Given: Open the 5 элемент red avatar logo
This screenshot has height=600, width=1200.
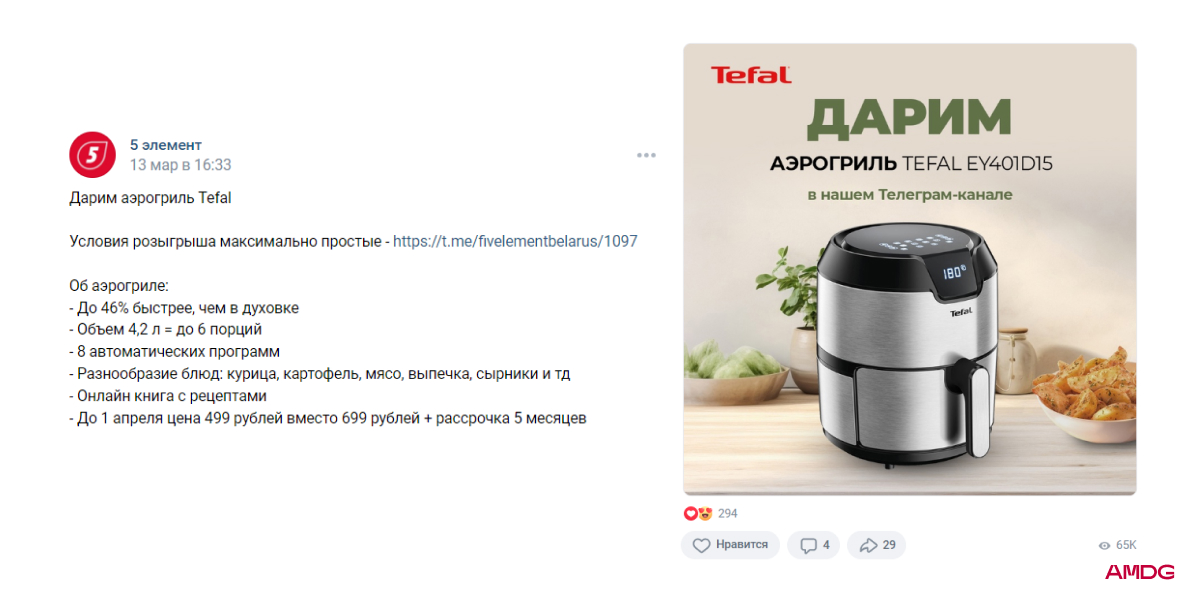Looking at the screenshot, I should click(93, 154).
